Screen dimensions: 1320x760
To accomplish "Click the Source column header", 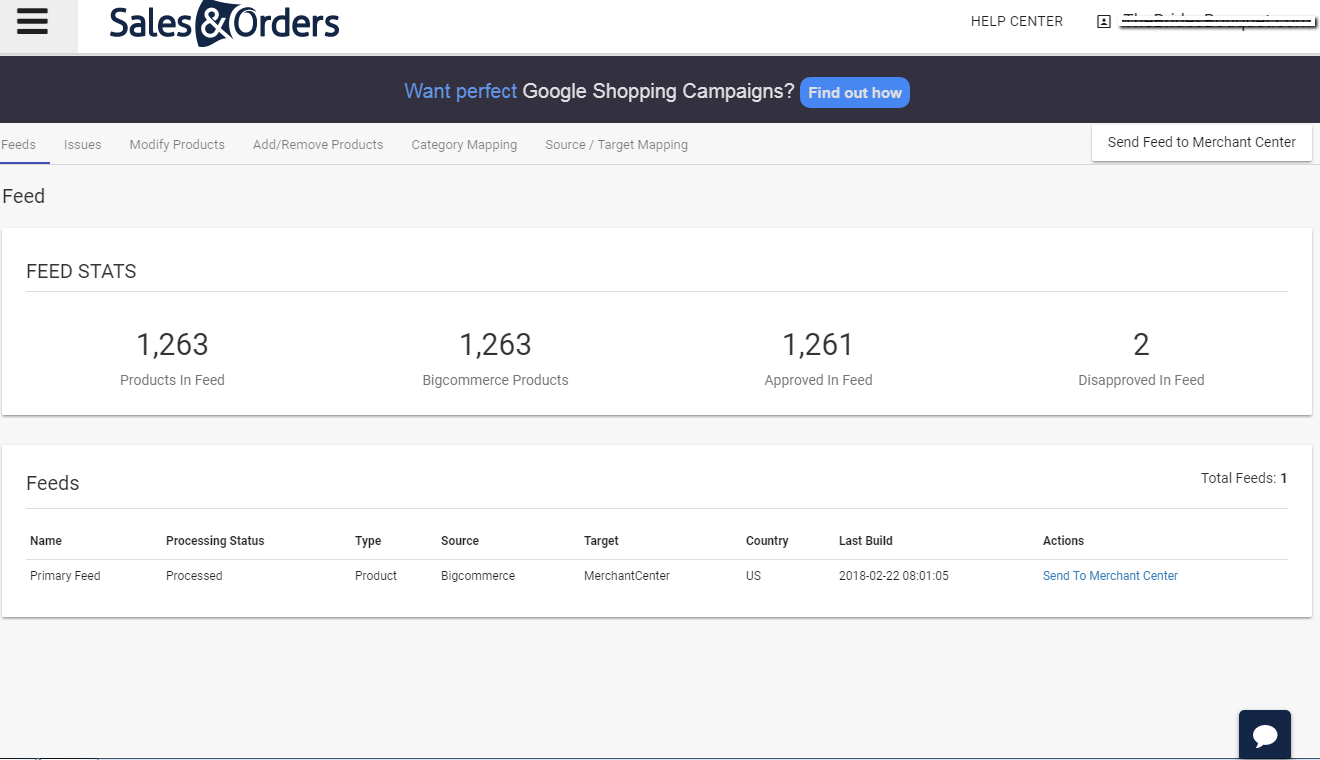I will pos(460,541).
